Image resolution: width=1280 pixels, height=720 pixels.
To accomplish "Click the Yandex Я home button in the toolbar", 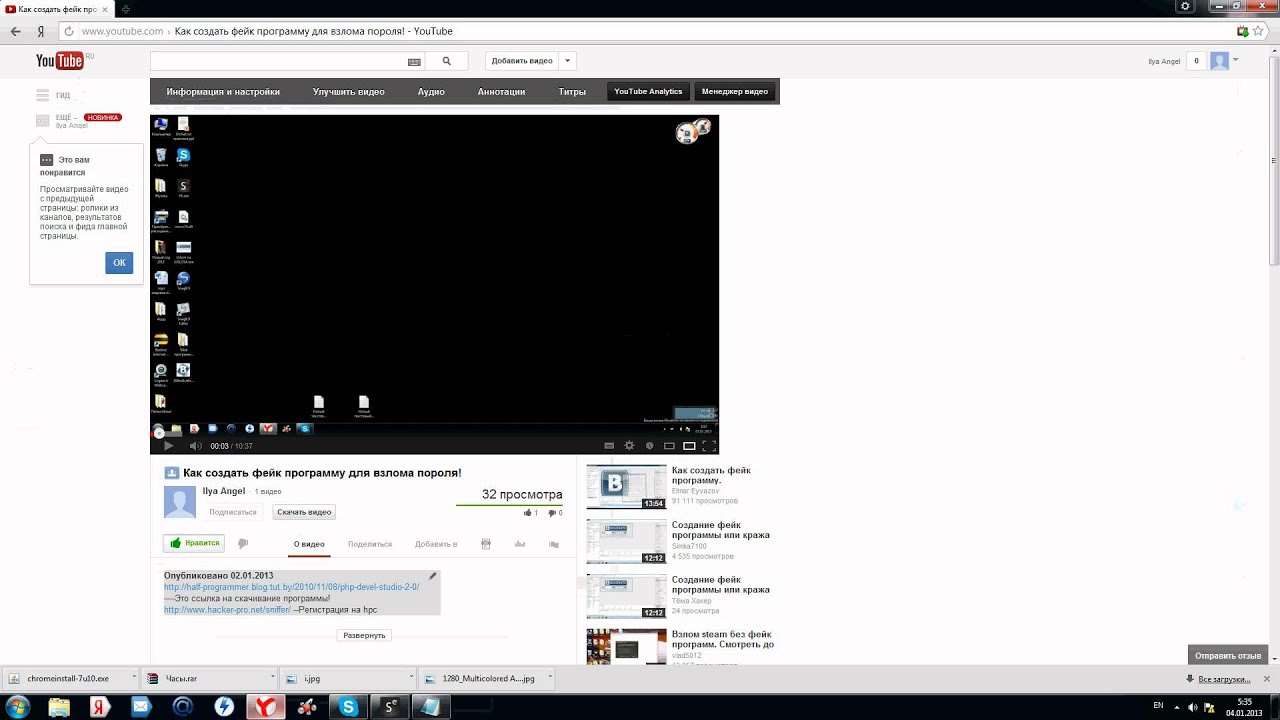I will click(x=41, y=31).
